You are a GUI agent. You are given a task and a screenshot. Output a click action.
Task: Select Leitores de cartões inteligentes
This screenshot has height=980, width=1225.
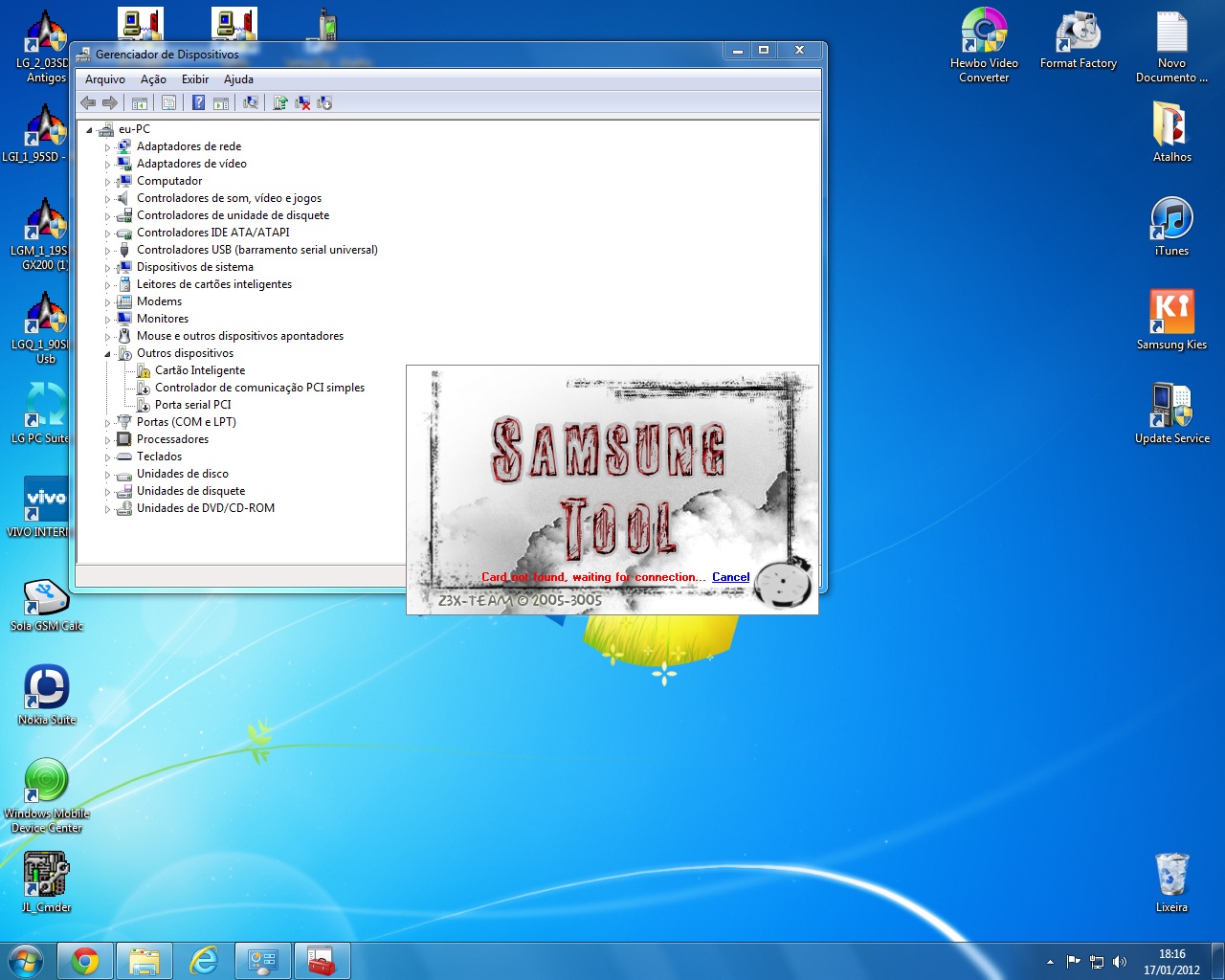click(x=214, y=284)
